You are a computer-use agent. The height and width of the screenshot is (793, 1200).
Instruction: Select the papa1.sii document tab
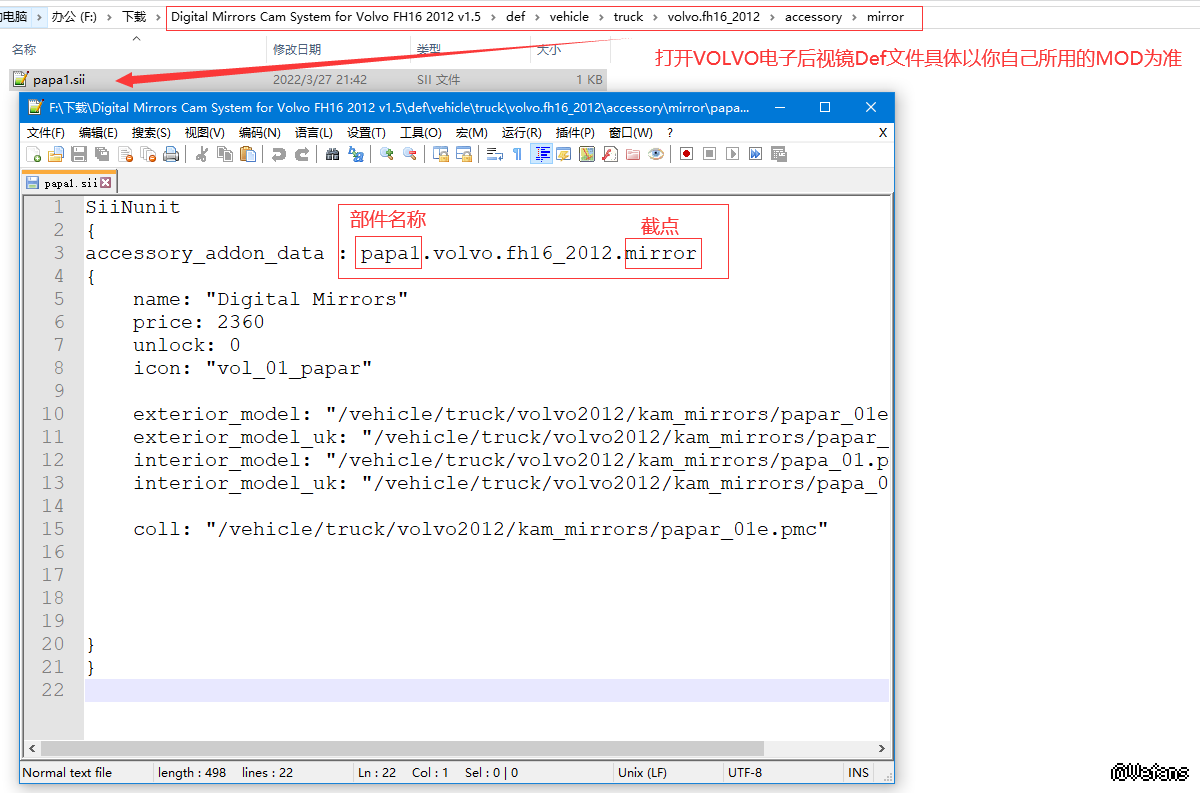70,183
